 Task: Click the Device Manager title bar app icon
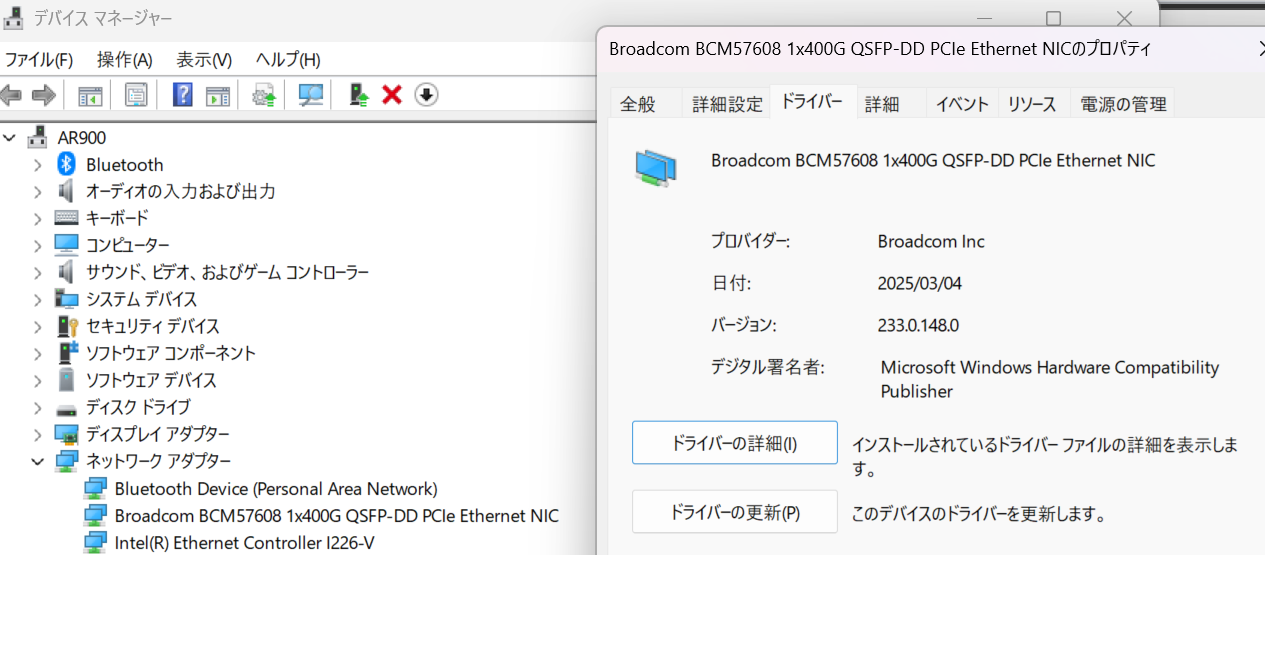tap(15, 18)
